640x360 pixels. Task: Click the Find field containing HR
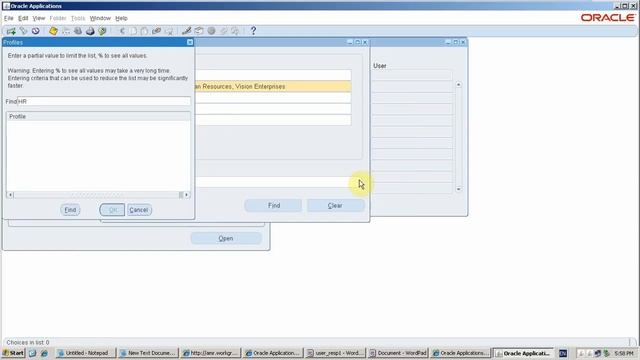(104, 101)
